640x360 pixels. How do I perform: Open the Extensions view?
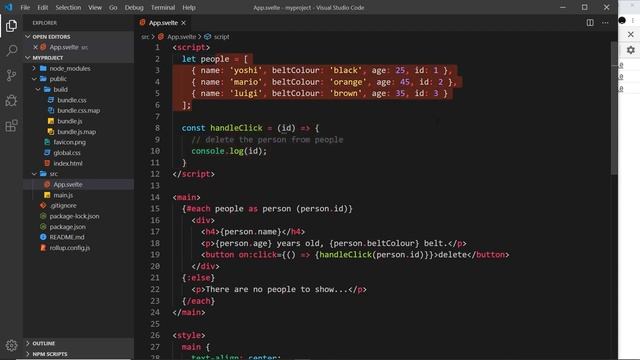[x=11, y=125]
